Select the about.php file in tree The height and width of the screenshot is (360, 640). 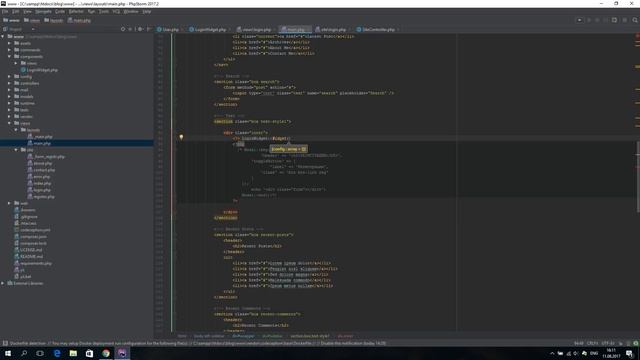click(x=39, y=163)
